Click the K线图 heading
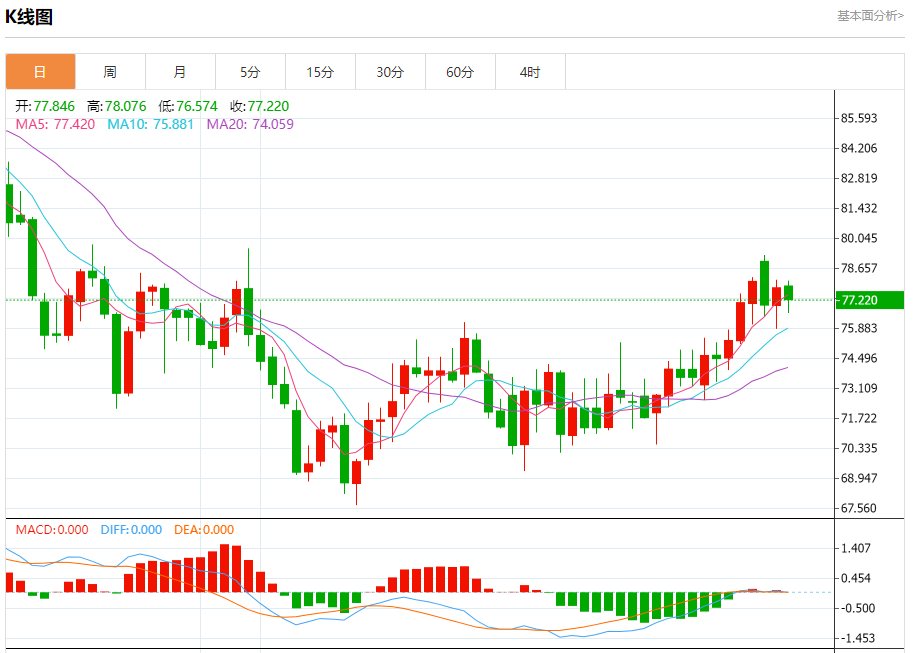This screenshot has height=653, width=914. click(29, 17)
